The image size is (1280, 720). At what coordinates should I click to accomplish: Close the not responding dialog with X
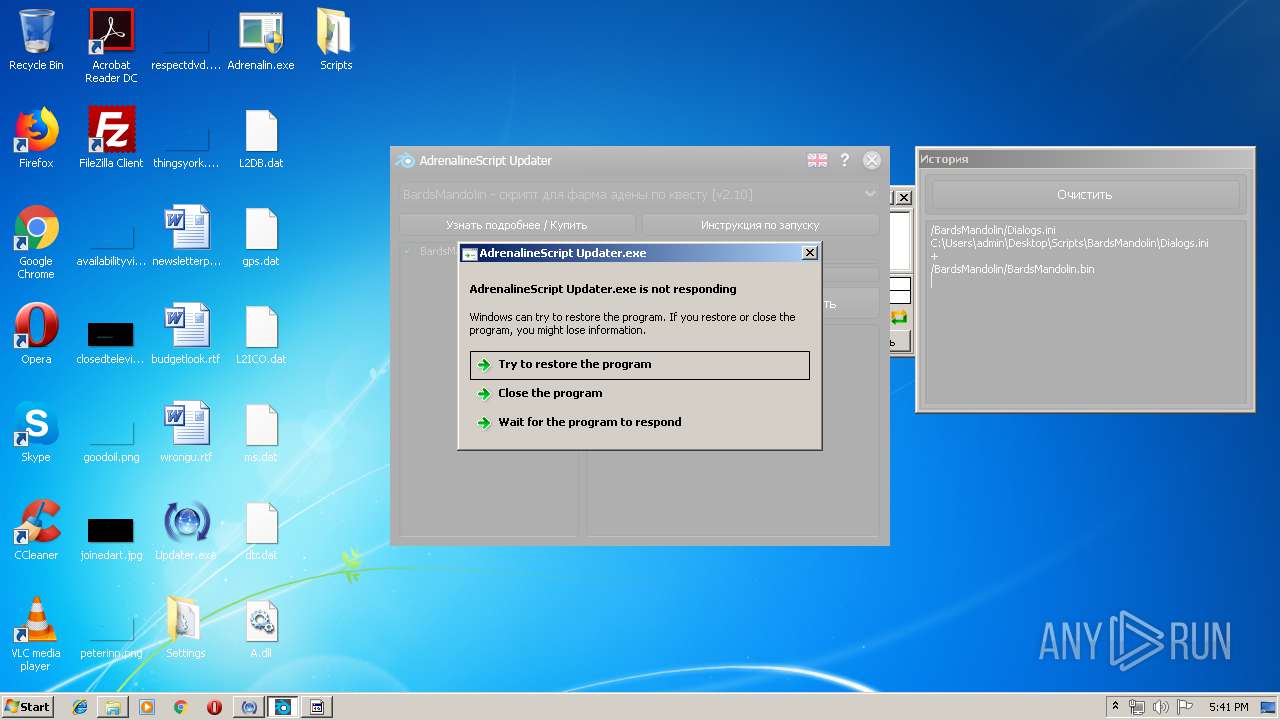point(810,253)
